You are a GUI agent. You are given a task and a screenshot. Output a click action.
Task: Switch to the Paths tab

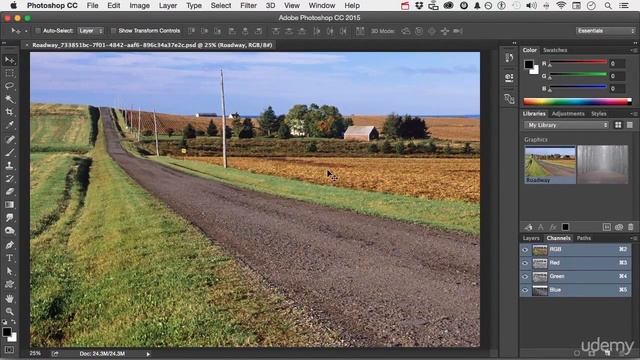coord(584,238)
